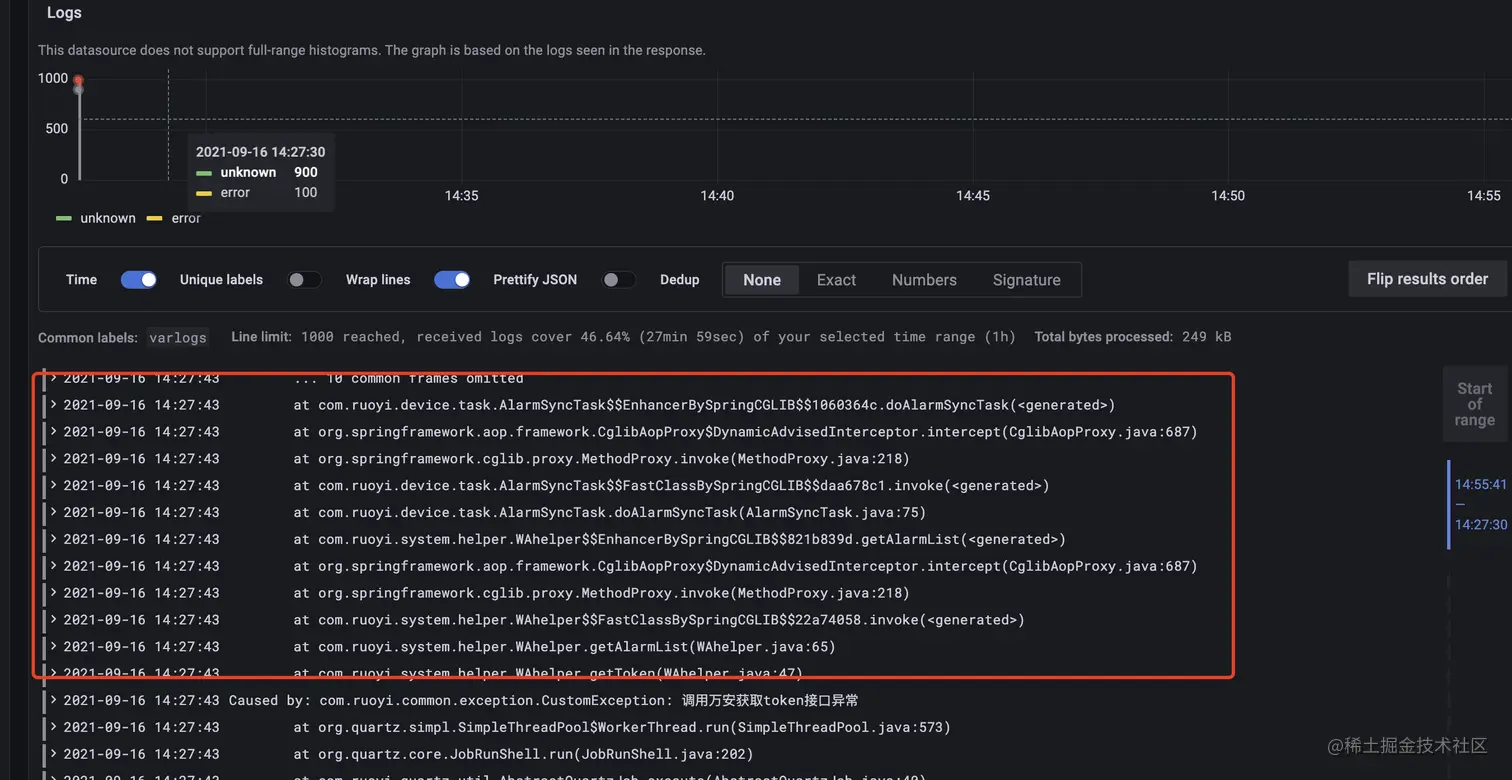Expand the JobRunShell.java:202 log row chevron

point(54,754)
